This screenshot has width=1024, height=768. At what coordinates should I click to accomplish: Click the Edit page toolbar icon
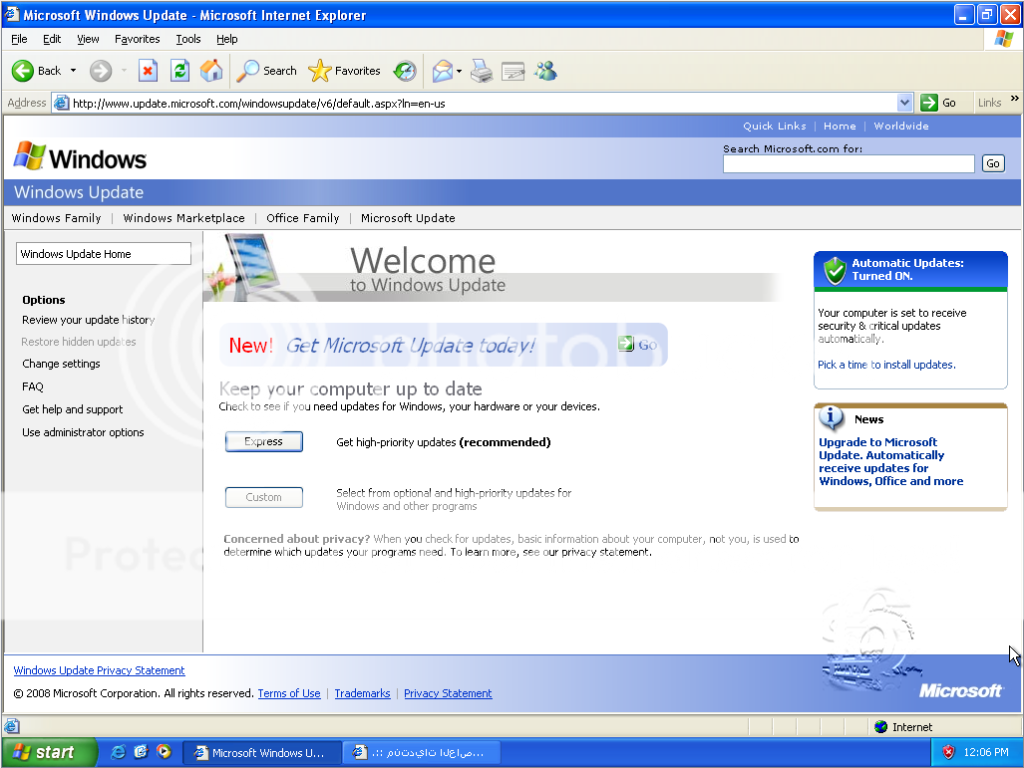[x=513, y=71]
